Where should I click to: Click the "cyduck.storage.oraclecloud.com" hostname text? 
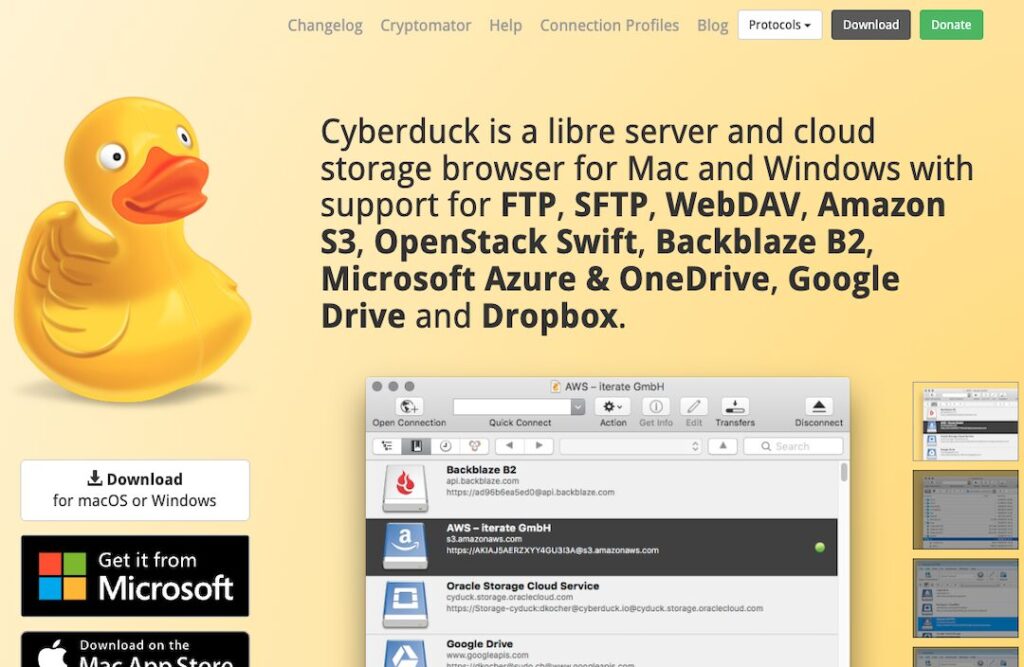pos(509,597)
